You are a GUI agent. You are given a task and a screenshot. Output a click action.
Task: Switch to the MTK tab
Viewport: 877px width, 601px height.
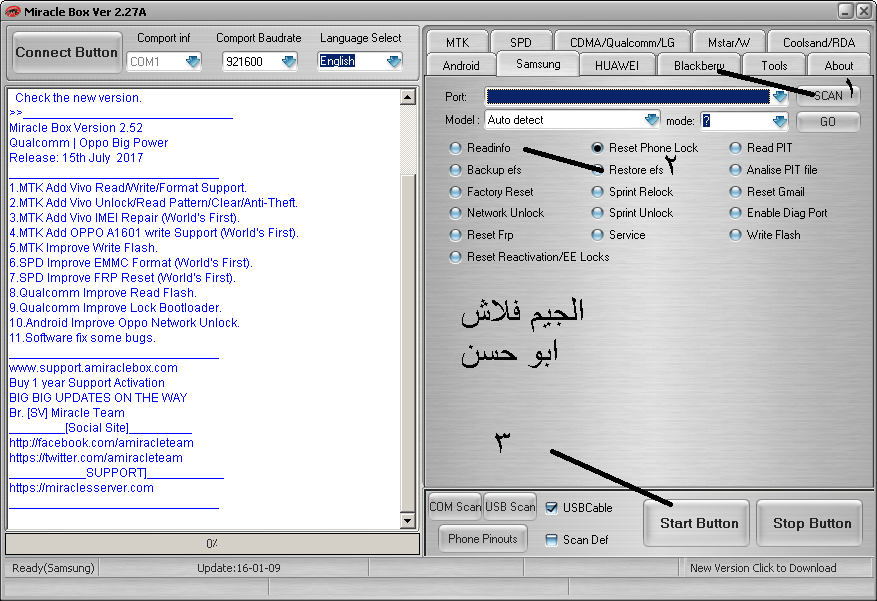tap(458, 42)
